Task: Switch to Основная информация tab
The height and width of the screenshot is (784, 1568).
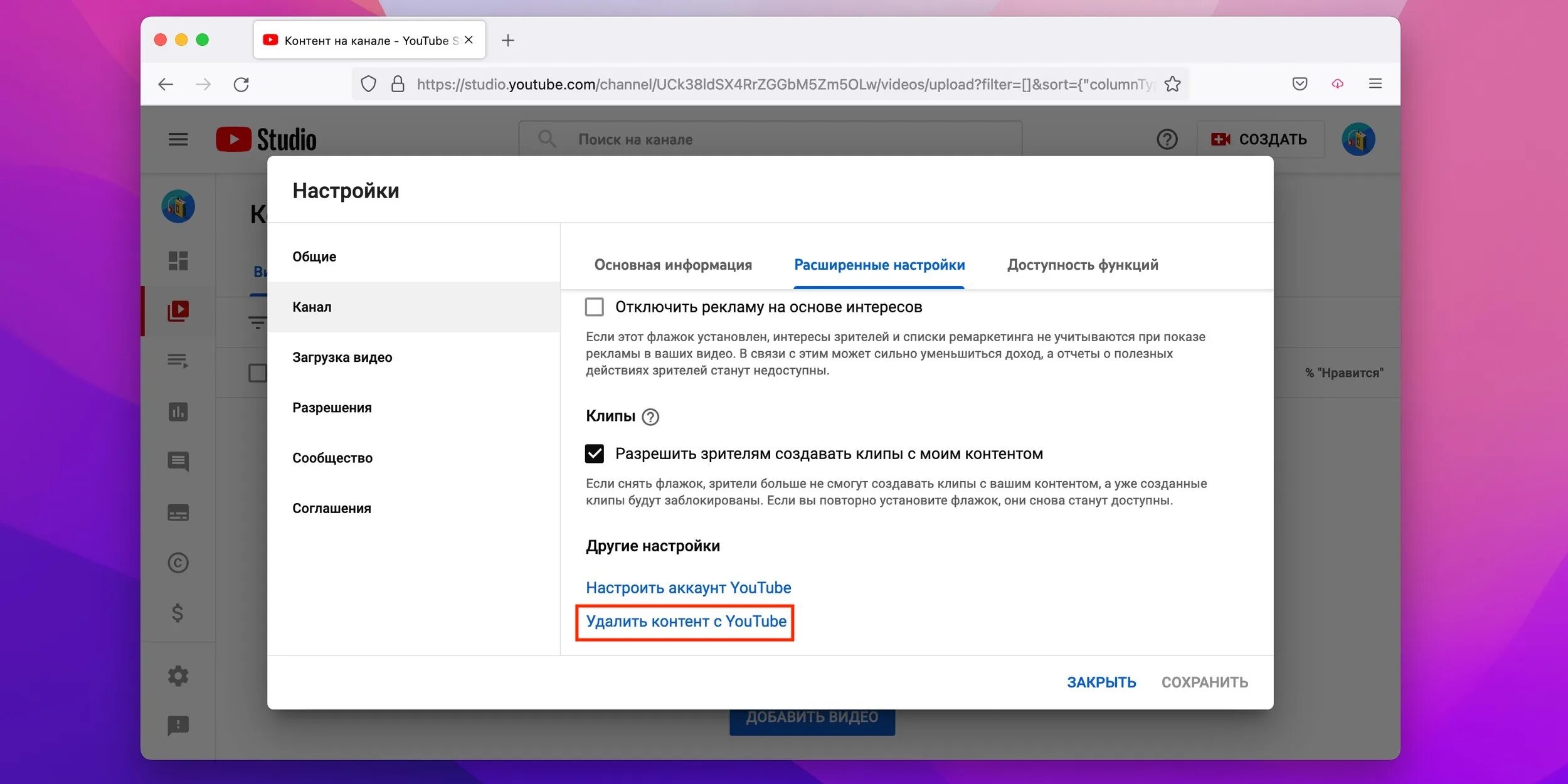Action: [x=673, y=265]
